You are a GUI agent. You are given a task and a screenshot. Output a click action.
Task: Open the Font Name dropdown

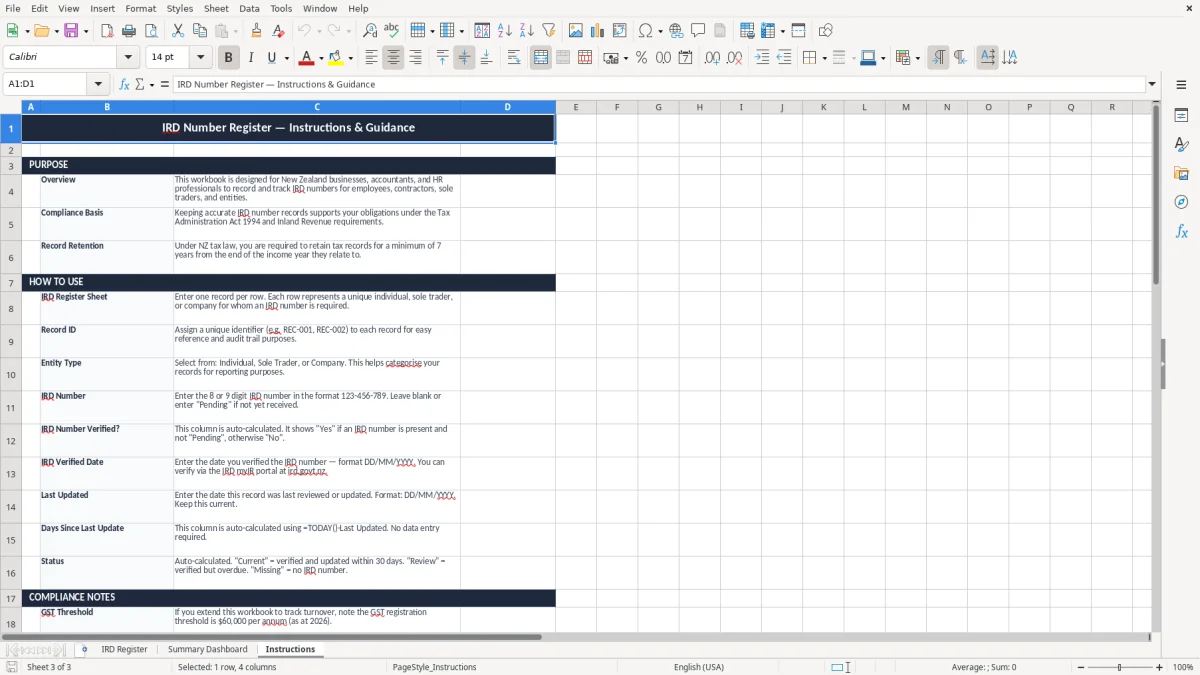(x=127, y=58)
